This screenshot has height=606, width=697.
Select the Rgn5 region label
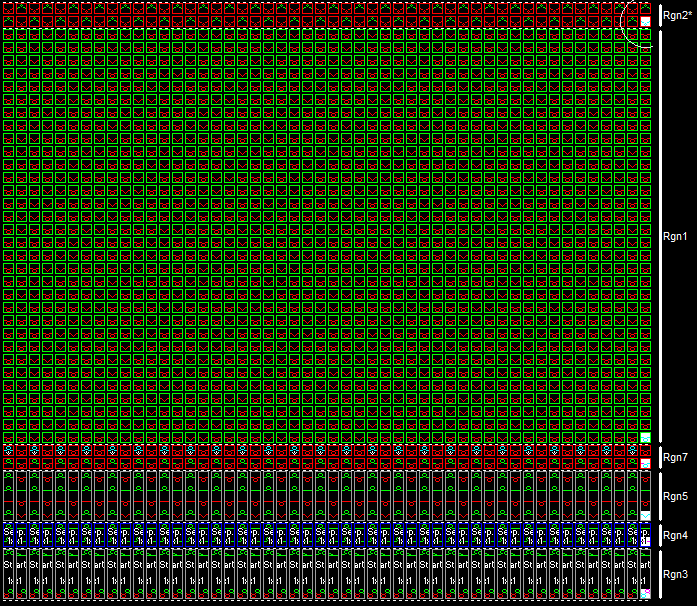[675, 496]
